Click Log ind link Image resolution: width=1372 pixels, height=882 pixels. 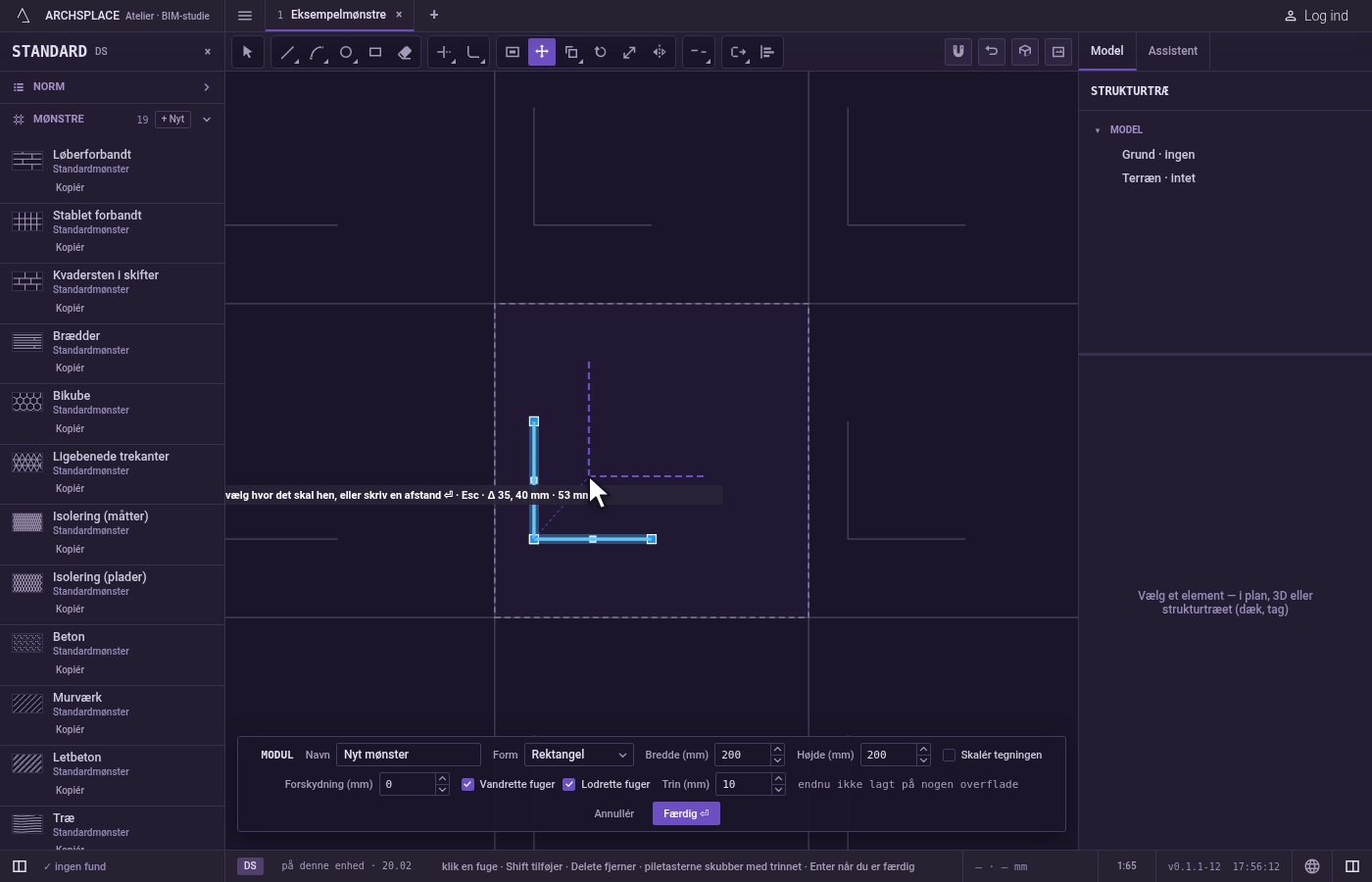tap(1316, 16)
